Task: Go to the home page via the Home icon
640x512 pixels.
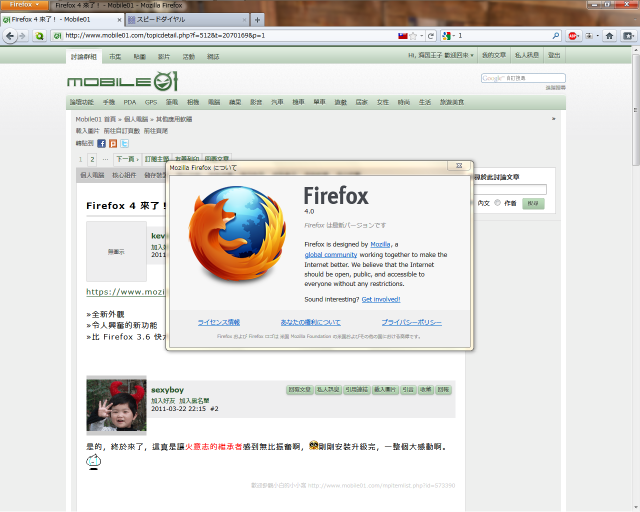Action: [609, 36]
